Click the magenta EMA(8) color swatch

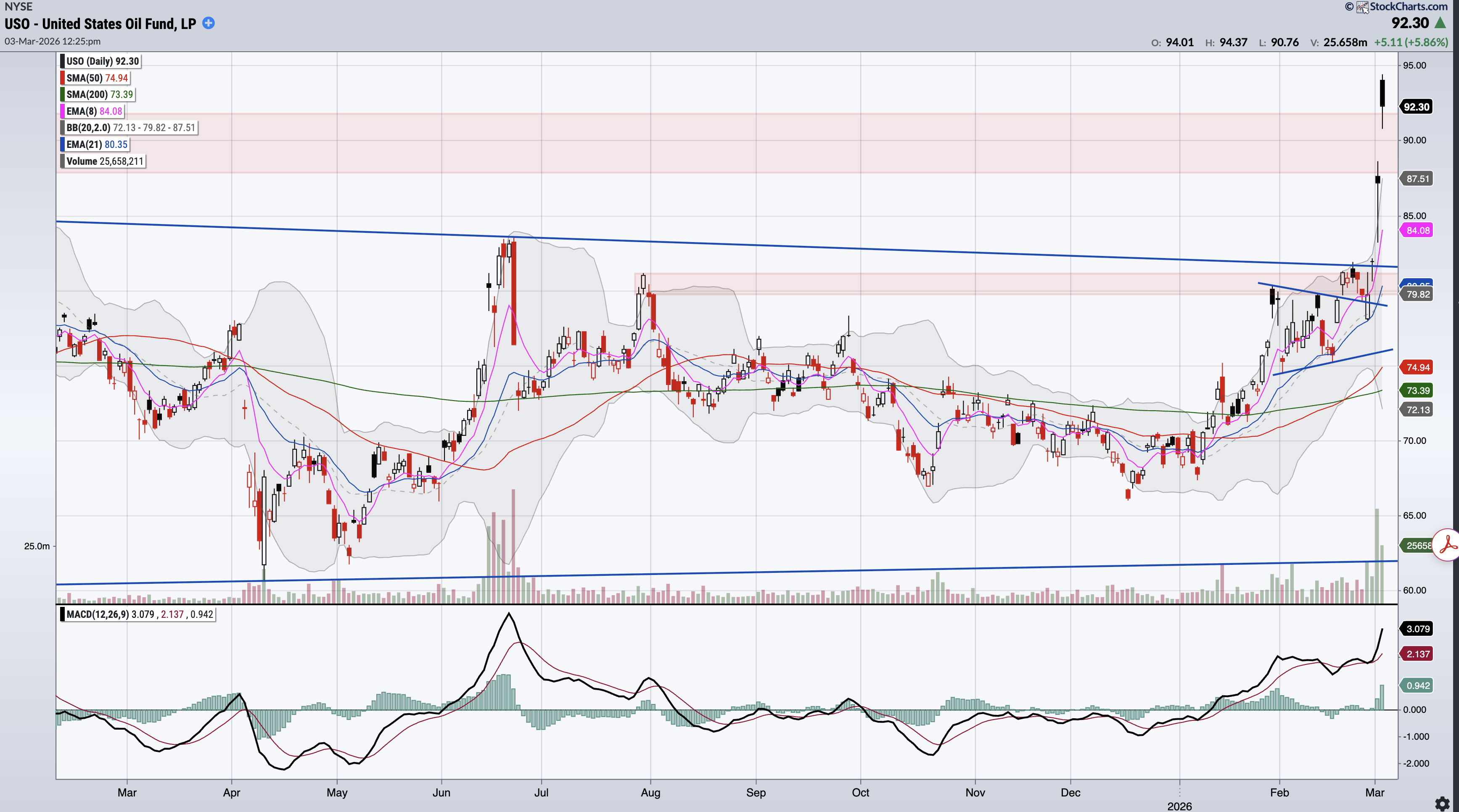[62, 111]
